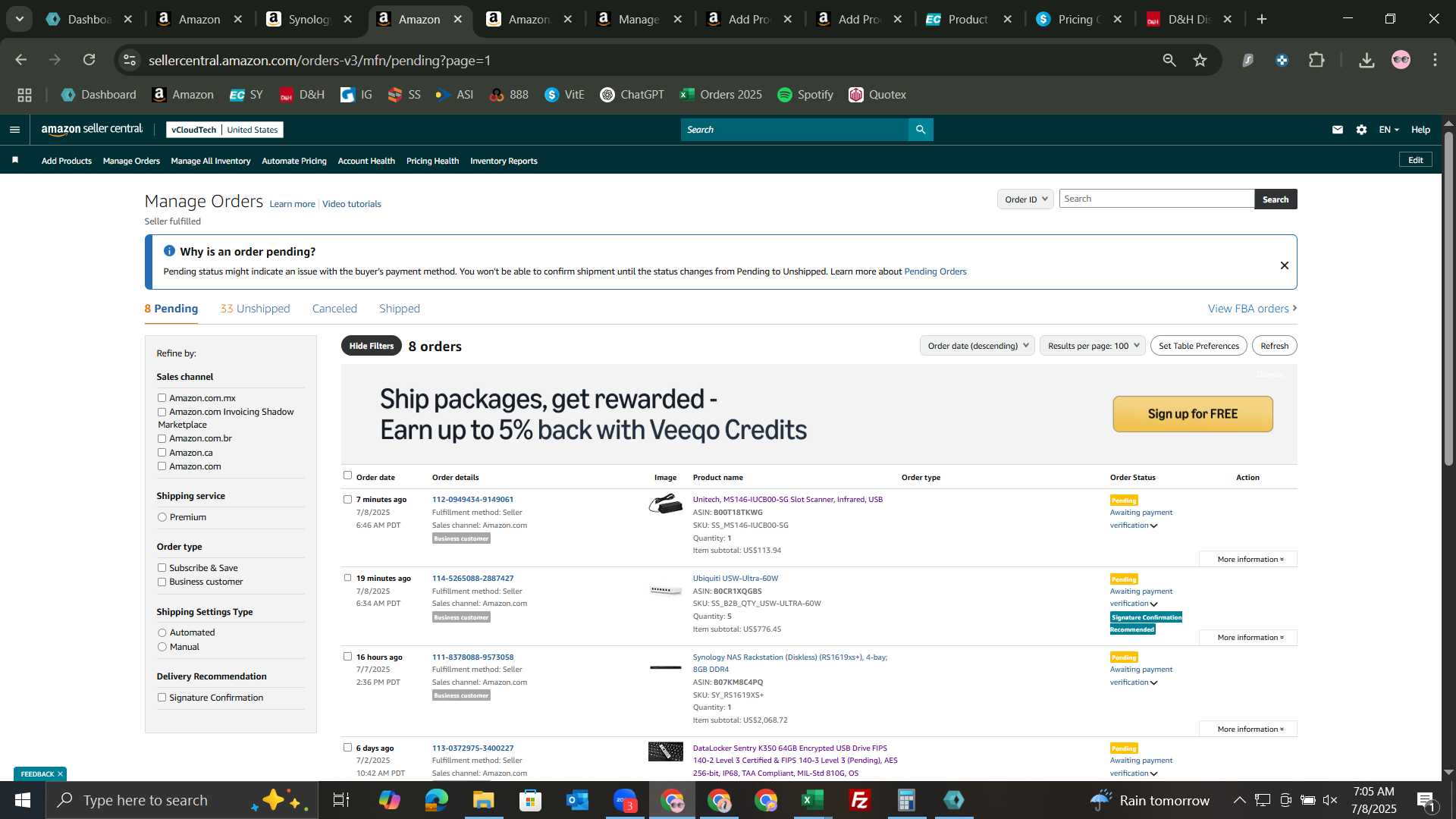Image resolution: width=1456 pixels, height=819 pixels.
Task: Expand More information for Synology order
Action: 1248,729
